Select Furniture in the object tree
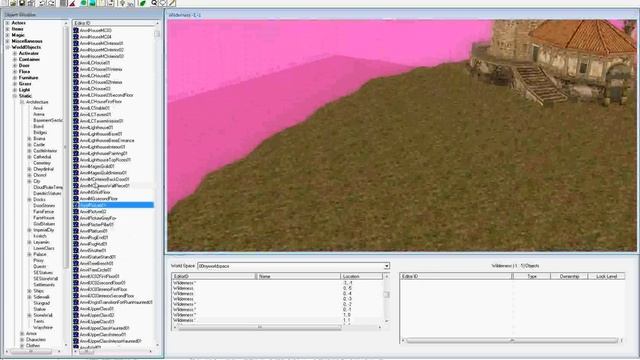This screenshot has width=640, height=360. [29, 78]
